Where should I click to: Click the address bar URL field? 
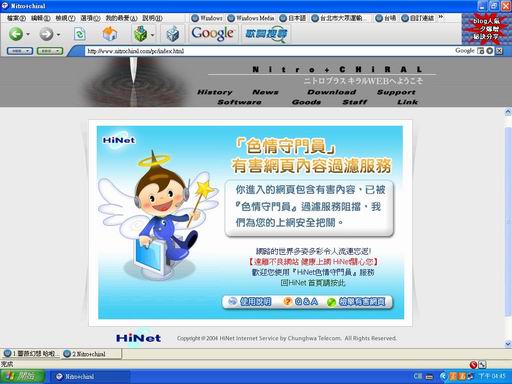[x=267, y=51]
